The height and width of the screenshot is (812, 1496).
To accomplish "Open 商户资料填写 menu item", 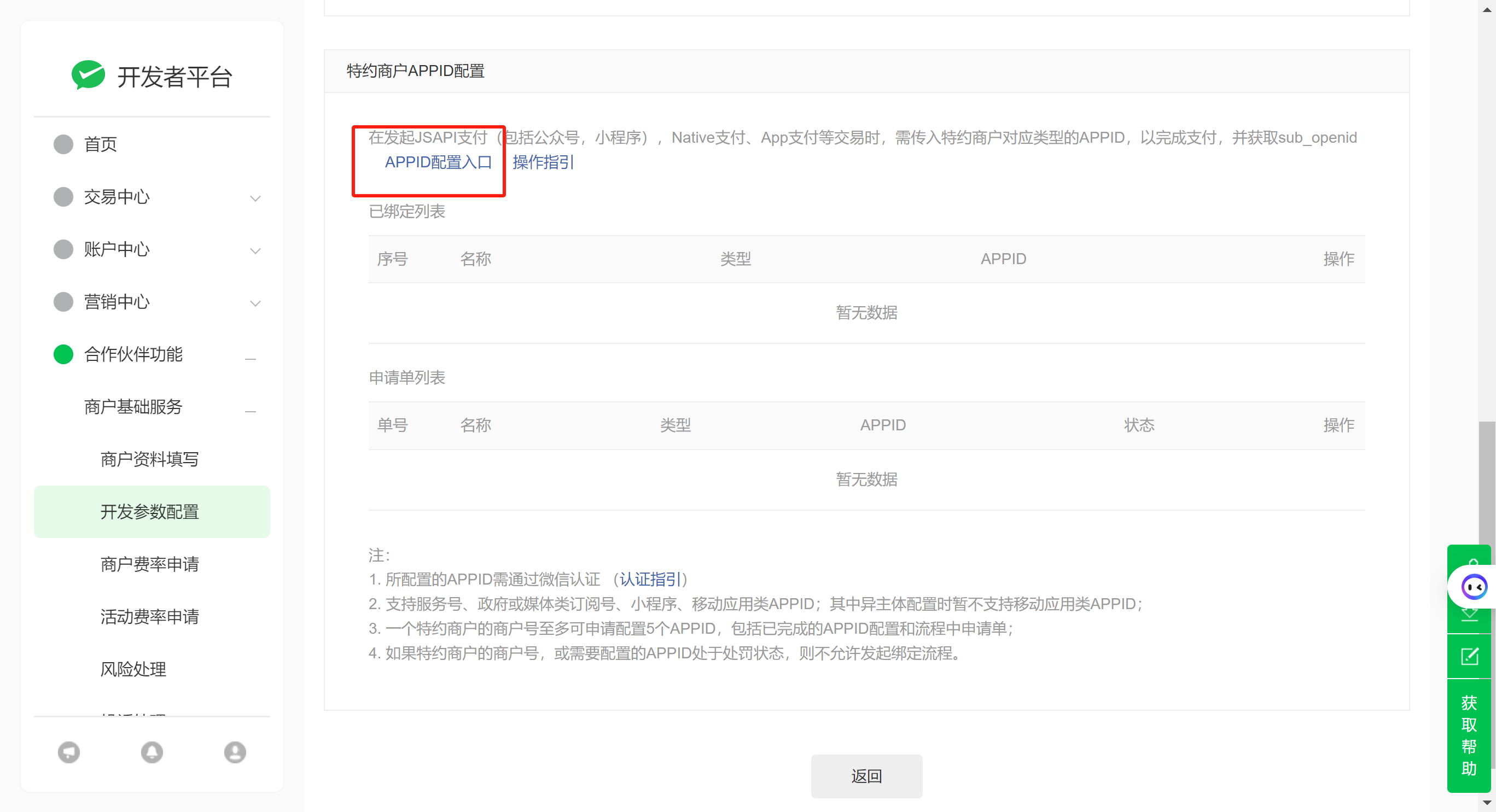I will (x=149, y=459).
